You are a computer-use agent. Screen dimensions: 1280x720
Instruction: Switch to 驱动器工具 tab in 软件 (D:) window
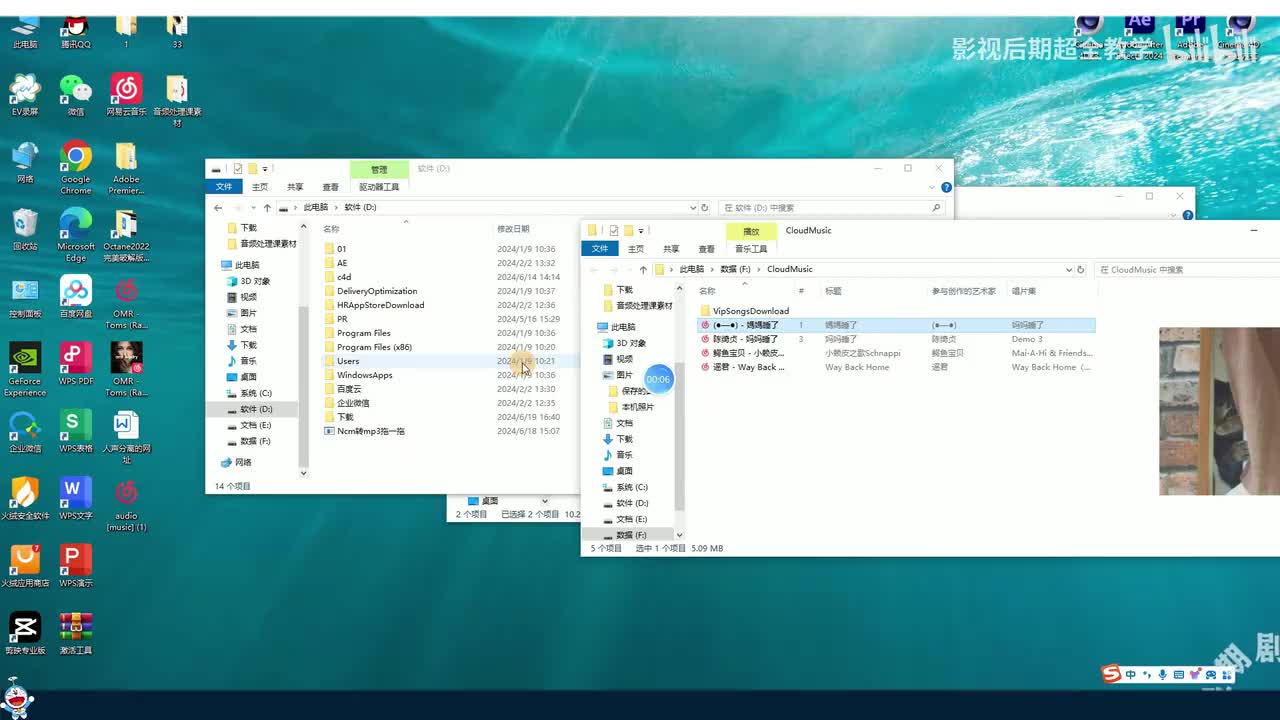(x=379, y=187)
